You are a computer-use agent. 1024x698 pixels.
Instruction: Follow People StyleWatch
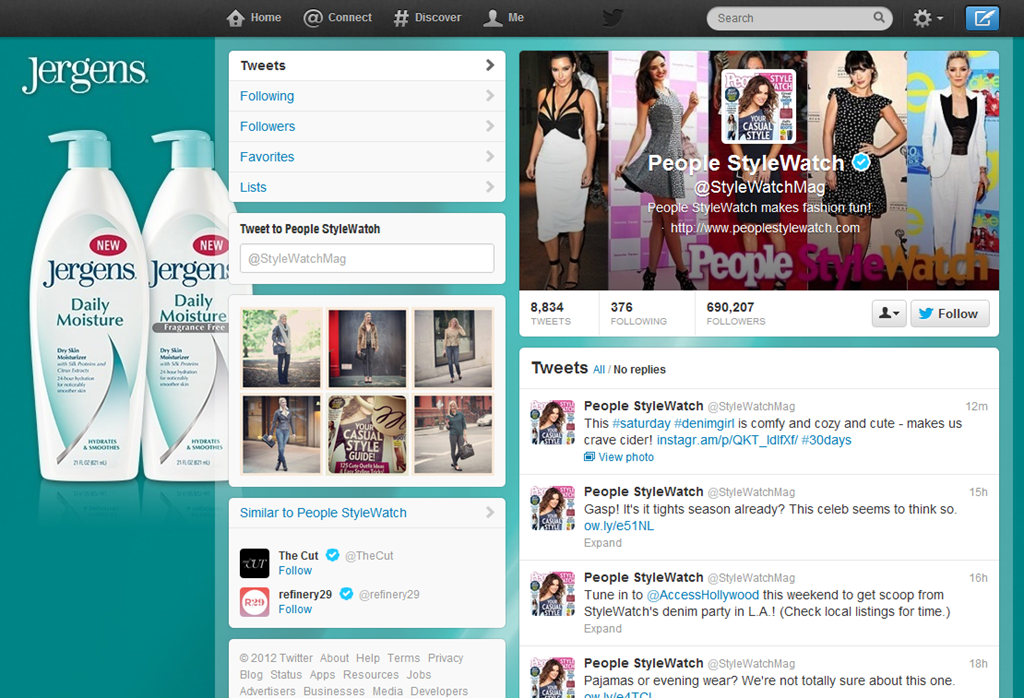click(x=947, y=313)
